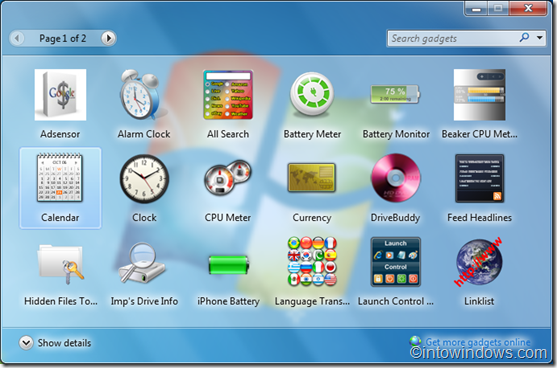The width and height of the screenshot is (557, 368).
Task: Open the search options dropdown arrow
Action: point(539,37)
